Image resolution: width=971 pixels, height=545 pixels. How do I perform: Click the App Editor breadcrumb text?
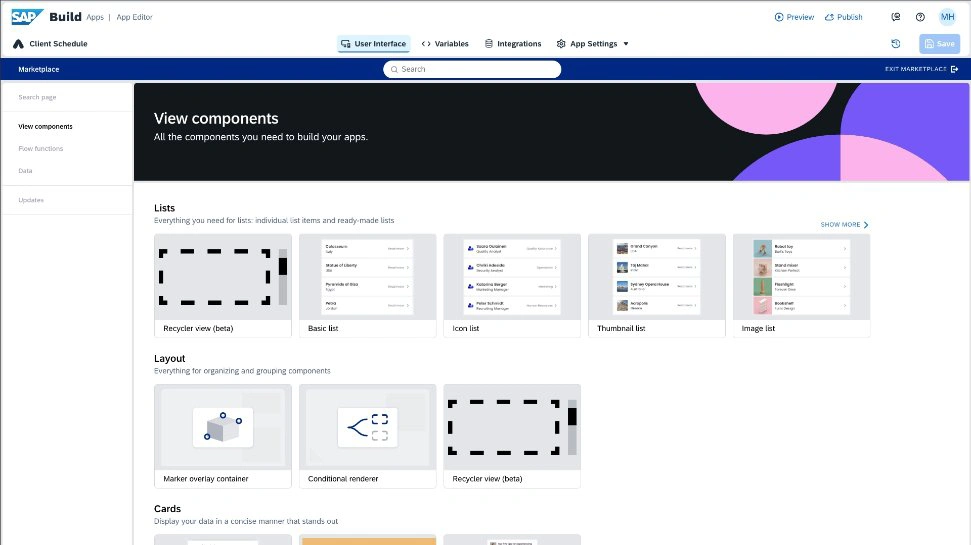[134, 17]
